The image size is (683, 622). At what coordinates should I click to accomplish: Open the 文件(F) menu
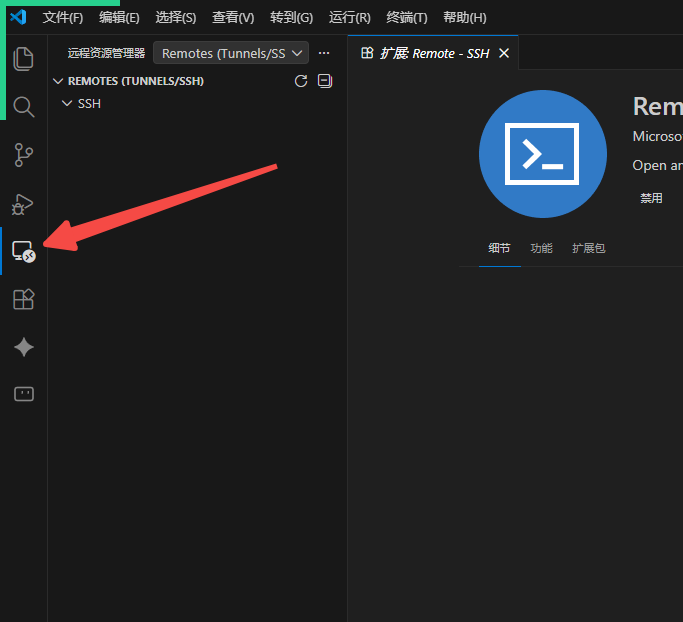pos(62,18)
